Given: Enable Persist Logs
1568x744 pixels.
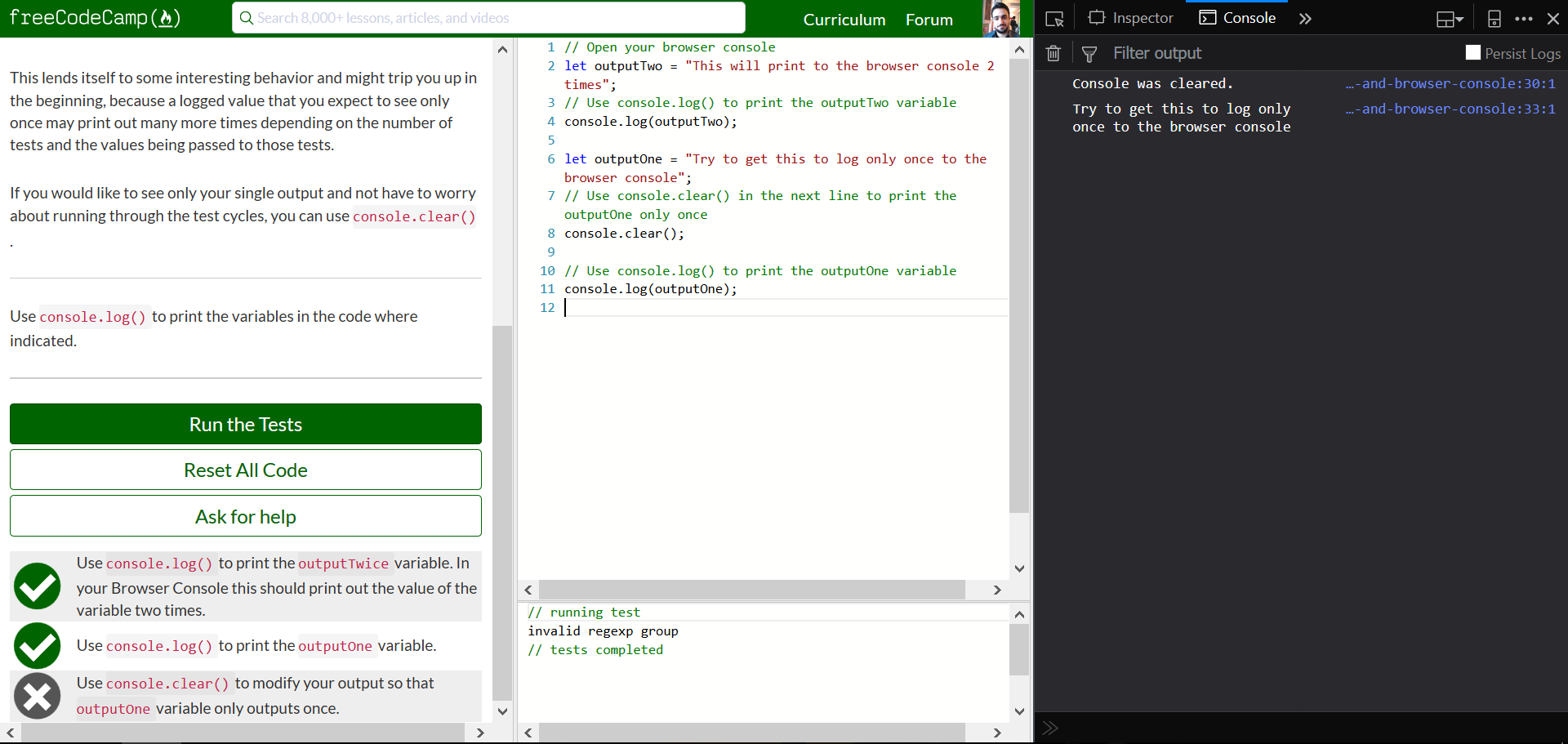Looking at the screenshot, I should tap(1473, 52).
